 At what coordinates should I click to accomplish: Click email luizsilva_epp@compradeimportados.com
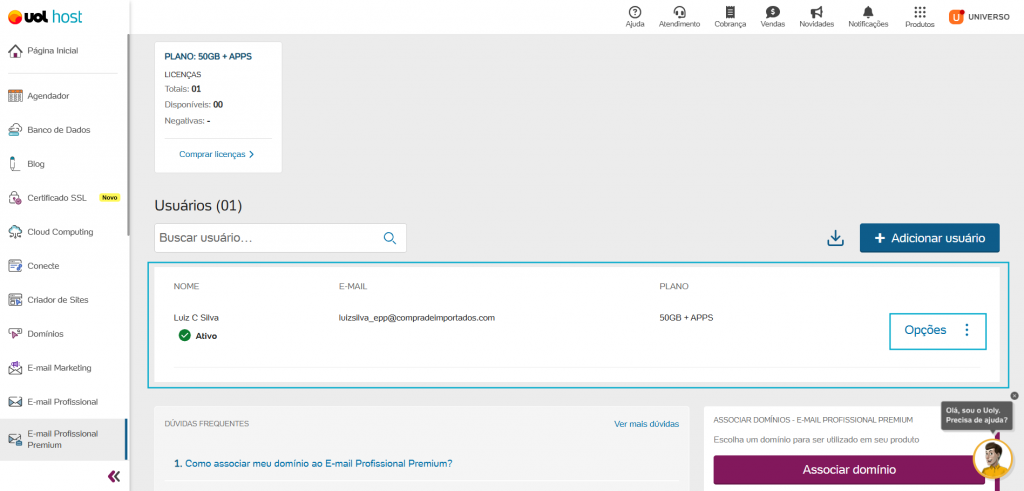point(417,318)
